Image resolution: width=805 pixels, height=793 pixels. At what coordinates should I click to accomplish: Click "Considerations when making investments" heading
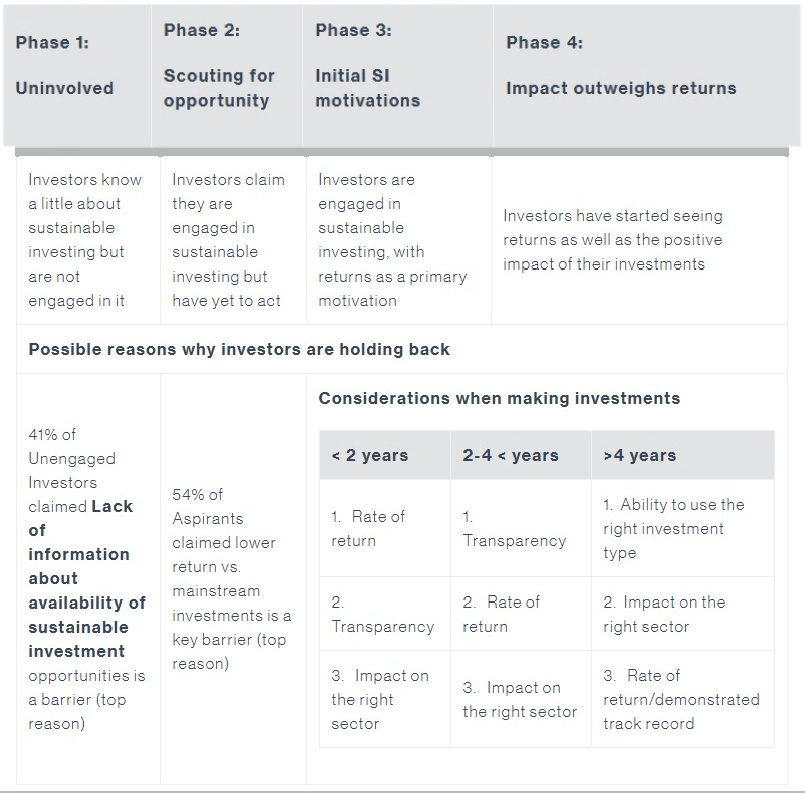[499, 398]
